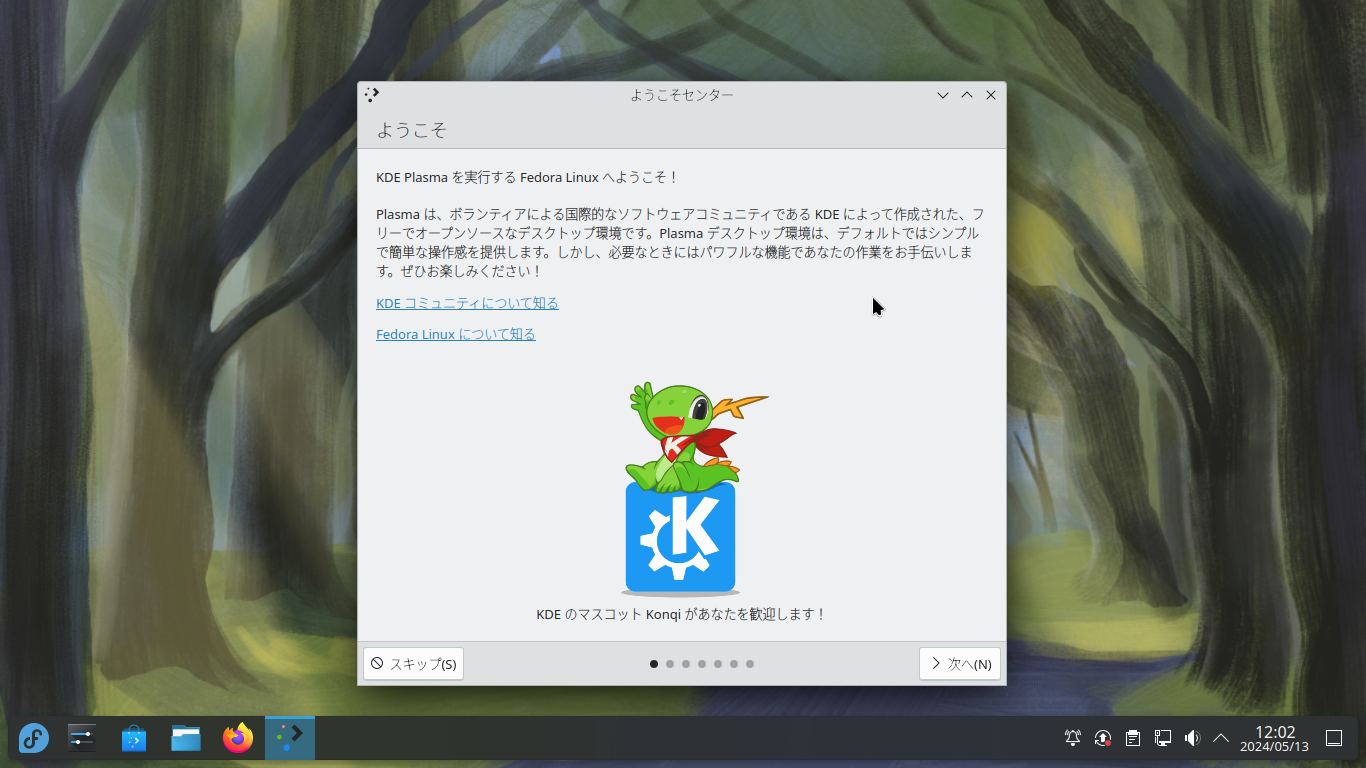The image size is (1366, 768).
Task: Click the Welcome Center window menu icon
Action: (372, 95)
